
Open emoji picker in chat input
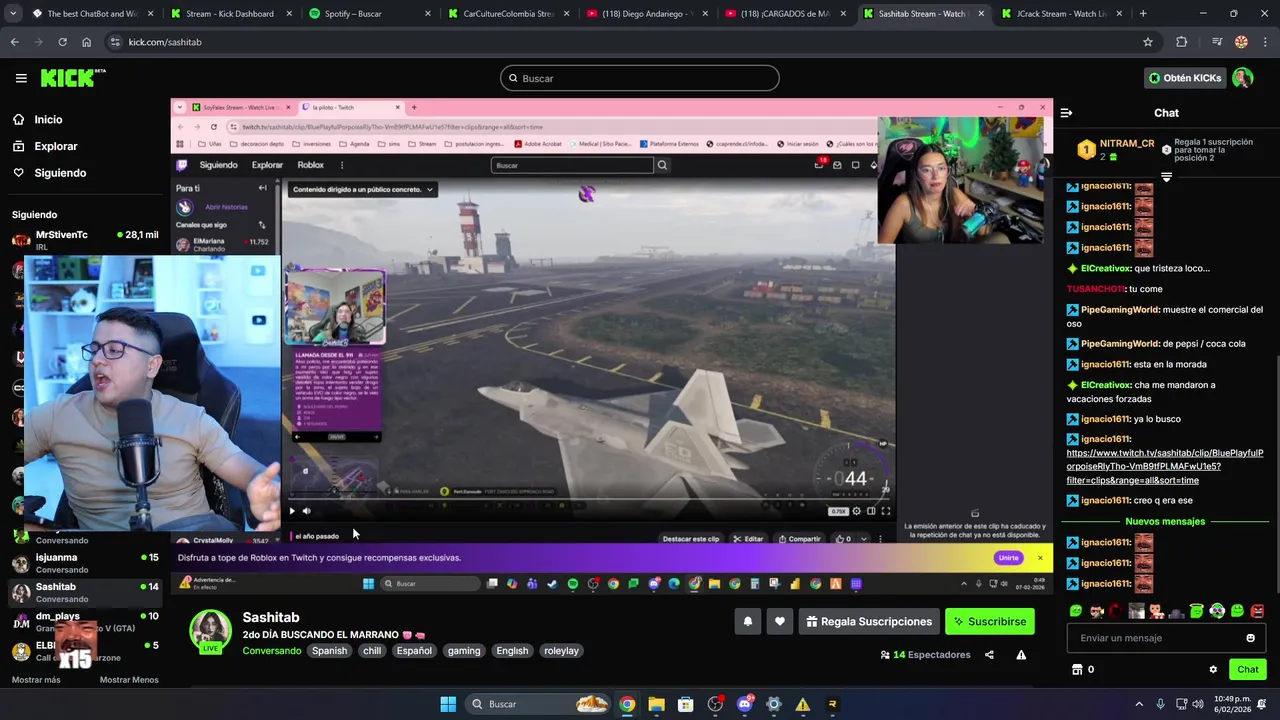coord(1250,638)
